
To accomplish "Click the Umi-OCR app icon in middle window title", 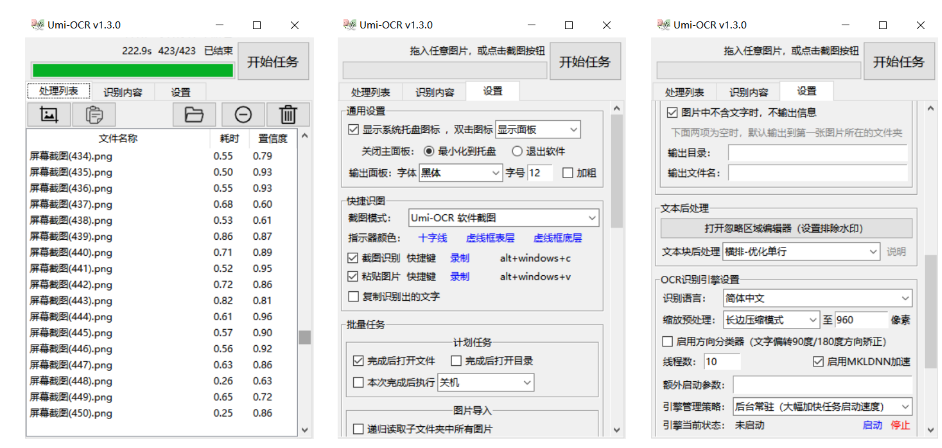I will 350,25.
